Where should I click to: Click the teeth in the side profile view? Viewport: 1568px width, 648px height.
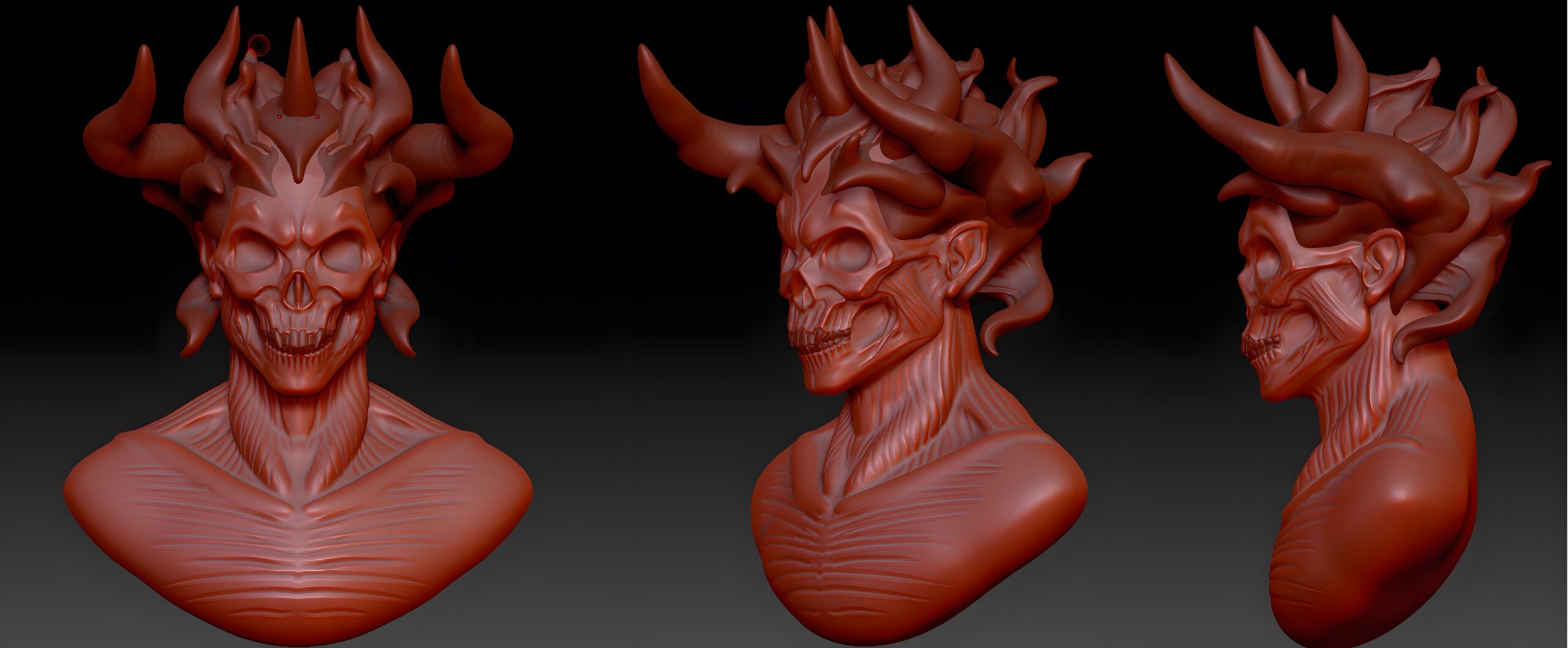(x=1265, y=348)
